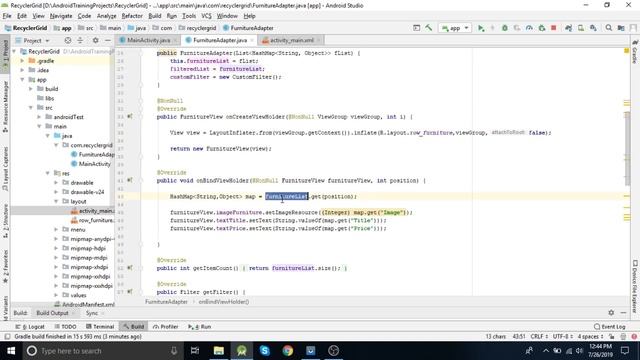Open the Project Structure icon in toolbar

(x=621, y=28)
